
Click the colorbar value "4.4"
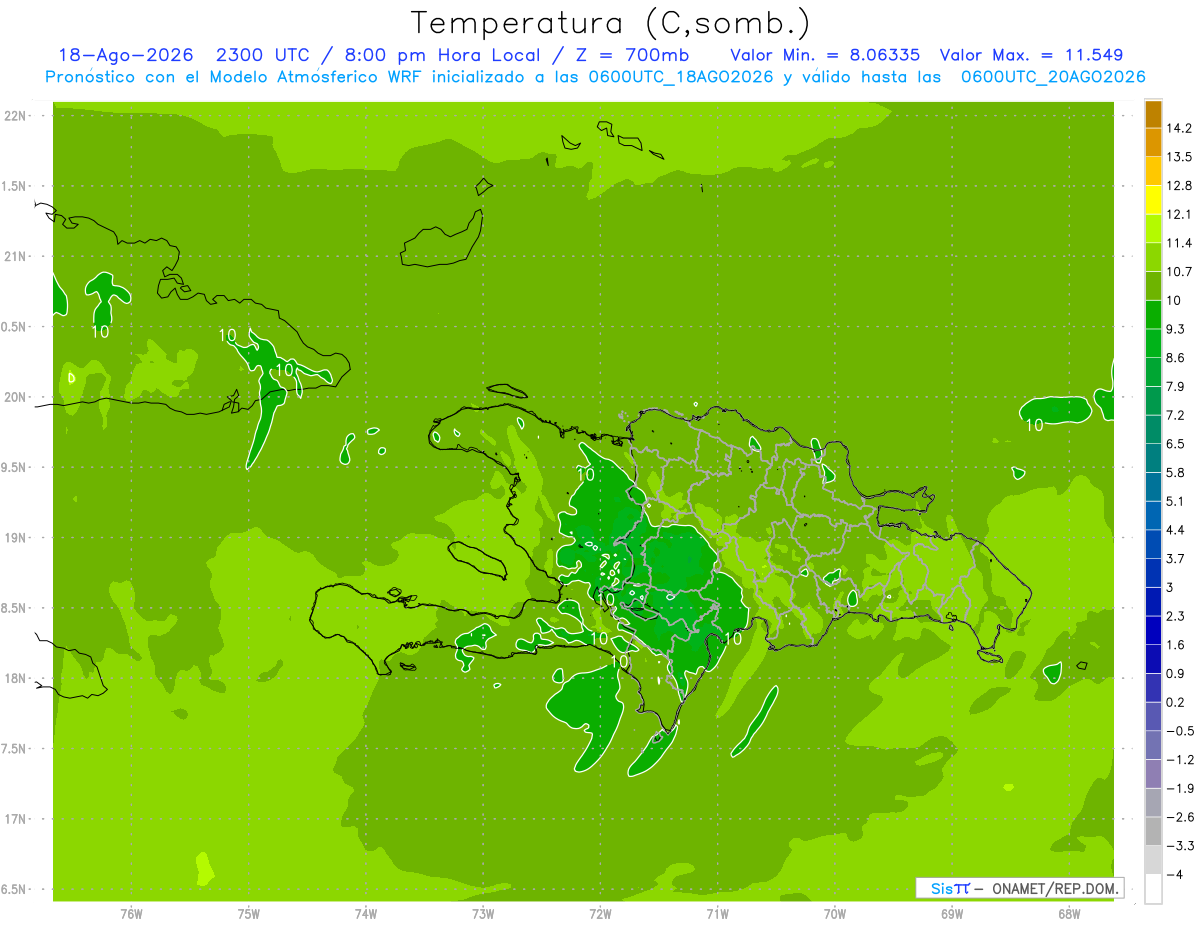point(1175,530)
